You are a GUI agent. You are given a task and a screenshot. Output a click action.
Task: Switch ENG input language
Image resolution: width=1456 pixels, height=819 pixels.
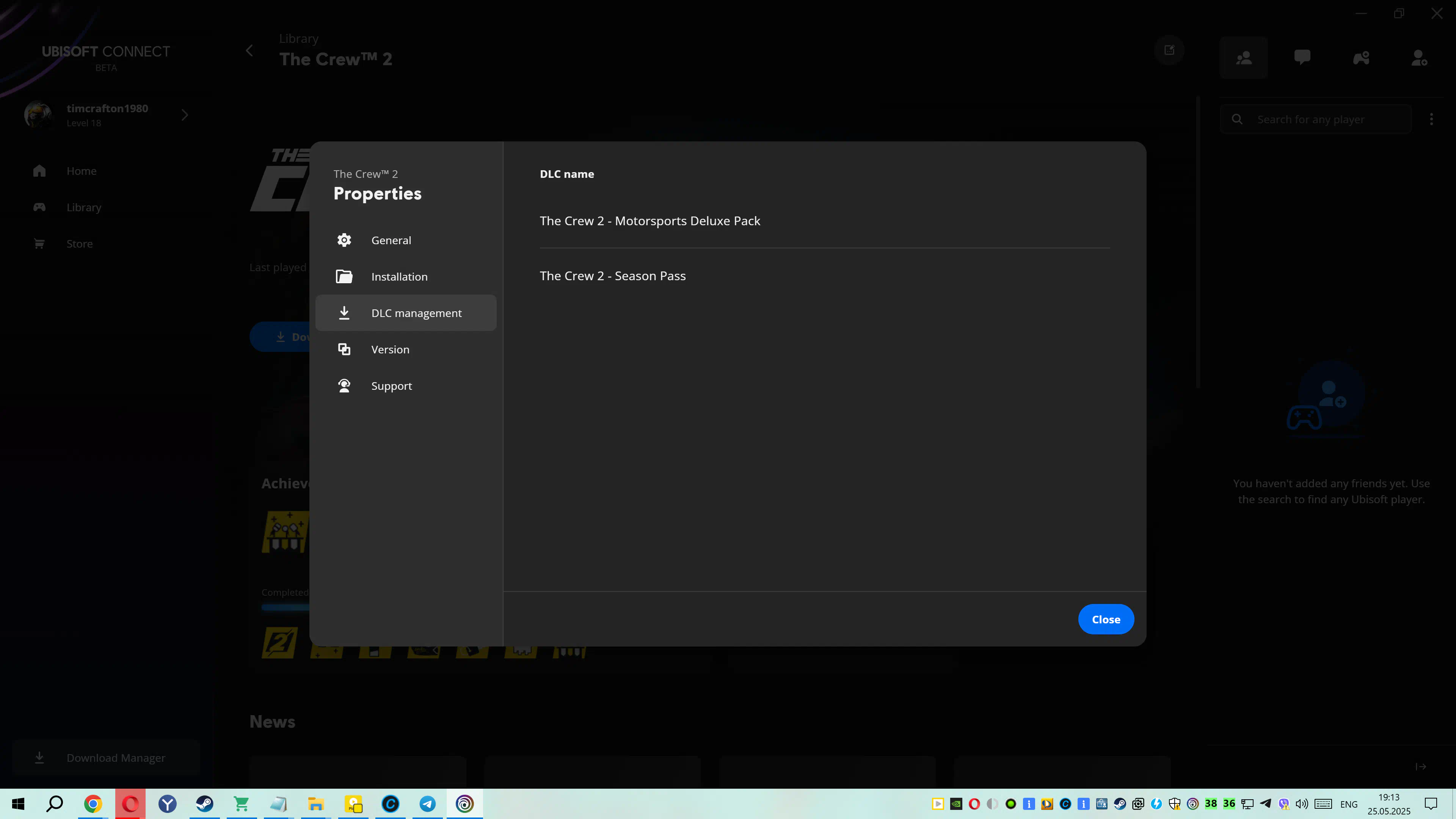1349,804
